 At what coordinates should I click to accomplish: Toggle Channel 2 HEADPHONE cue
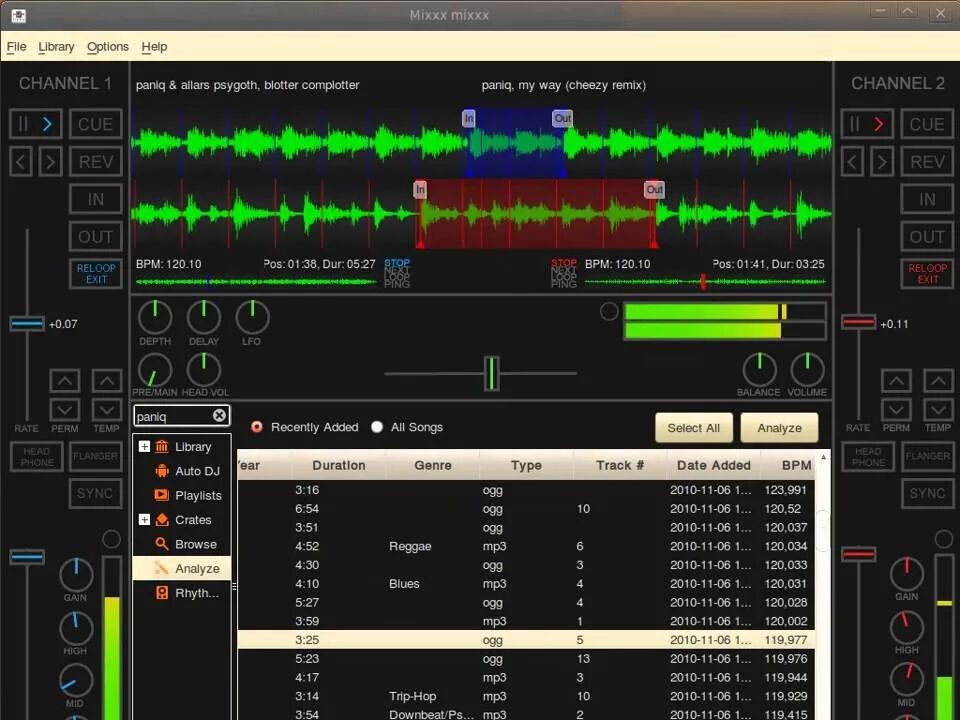[x=868, y=456]
